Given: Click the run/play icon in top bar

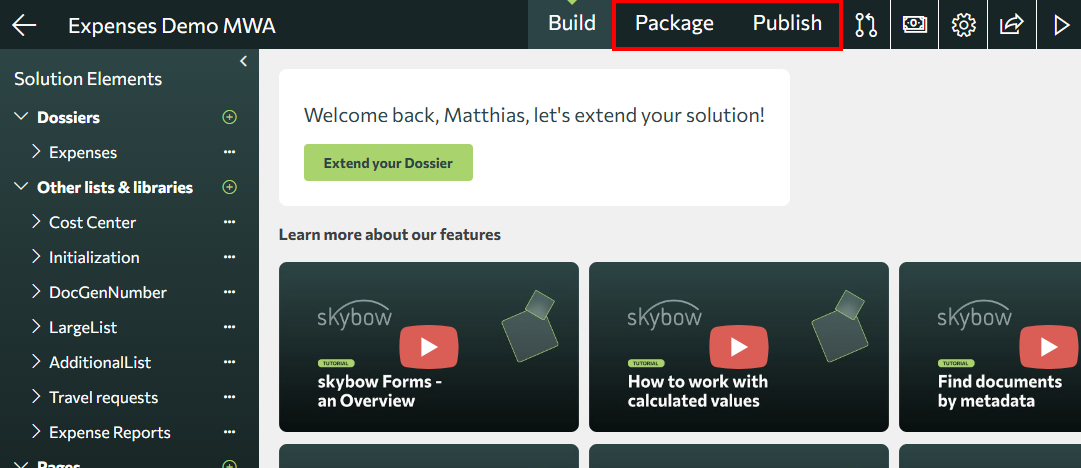Looking at the screenshot, I should 1060,25.
